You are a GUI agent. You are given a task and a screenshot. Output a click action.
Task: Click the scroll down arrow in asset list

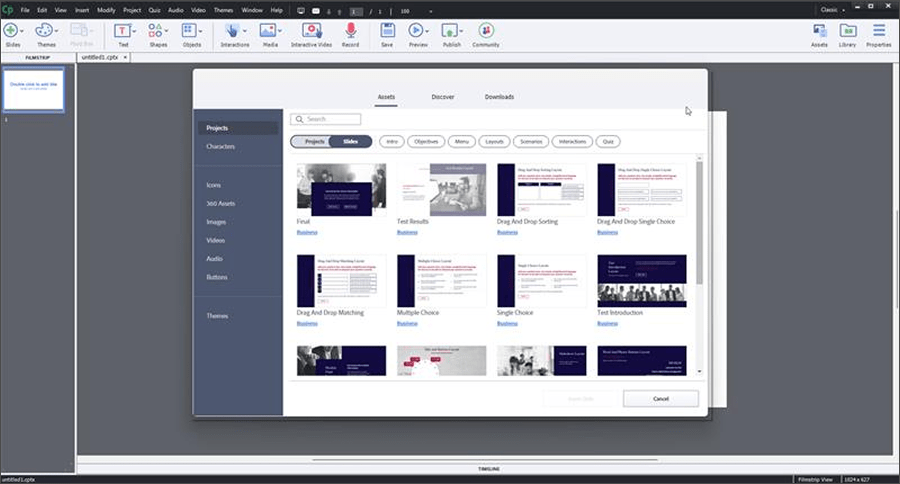(699, 371)
